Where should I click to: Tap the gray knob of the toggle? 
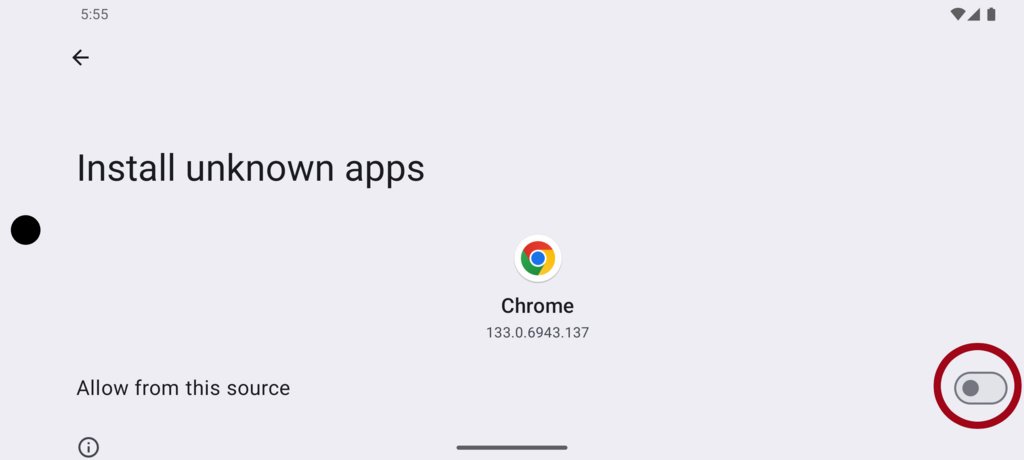coord(970,388)
